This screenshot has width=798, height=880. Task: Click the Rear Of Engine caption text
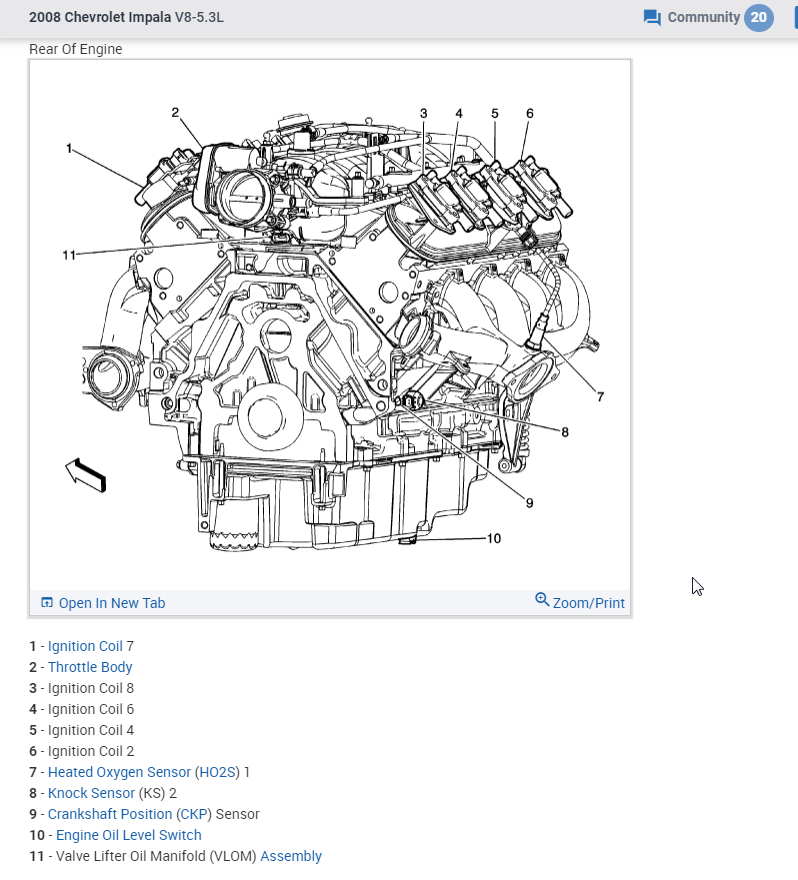pos(75,49)
